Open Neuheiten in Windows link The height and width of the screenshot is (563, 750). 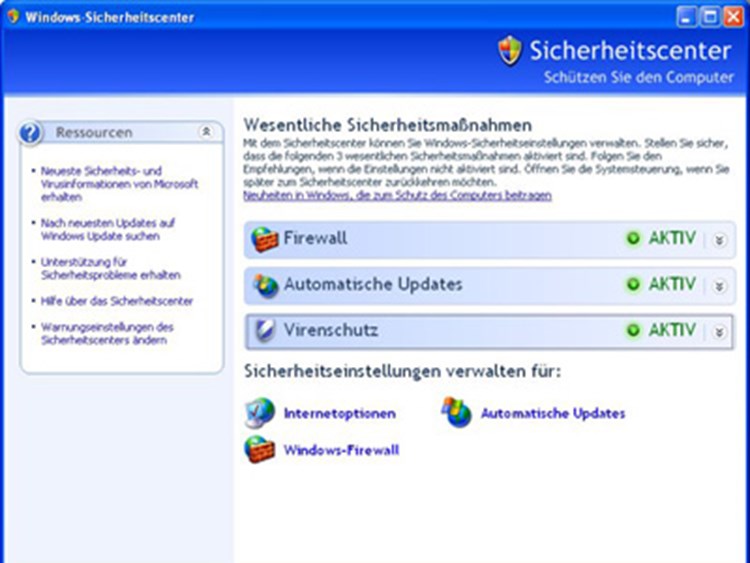(x=397, y=195)
